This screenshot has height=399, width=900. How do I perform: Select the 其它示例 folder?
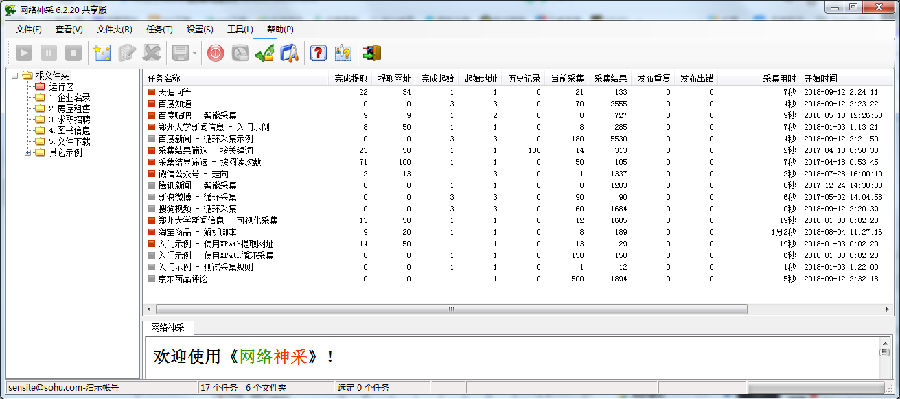click(x=66, y=153)
